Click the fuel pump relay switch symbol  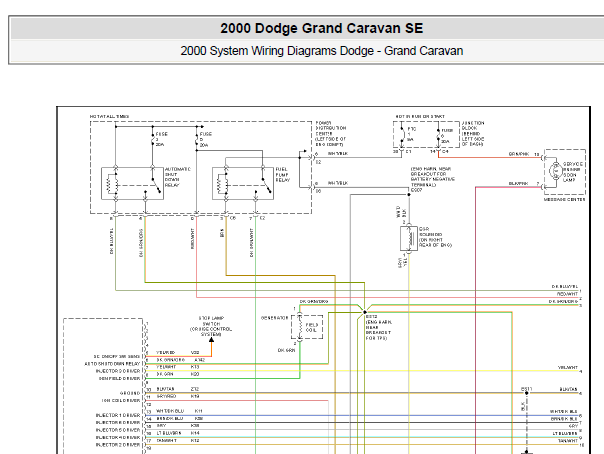(x=265, y=184)
